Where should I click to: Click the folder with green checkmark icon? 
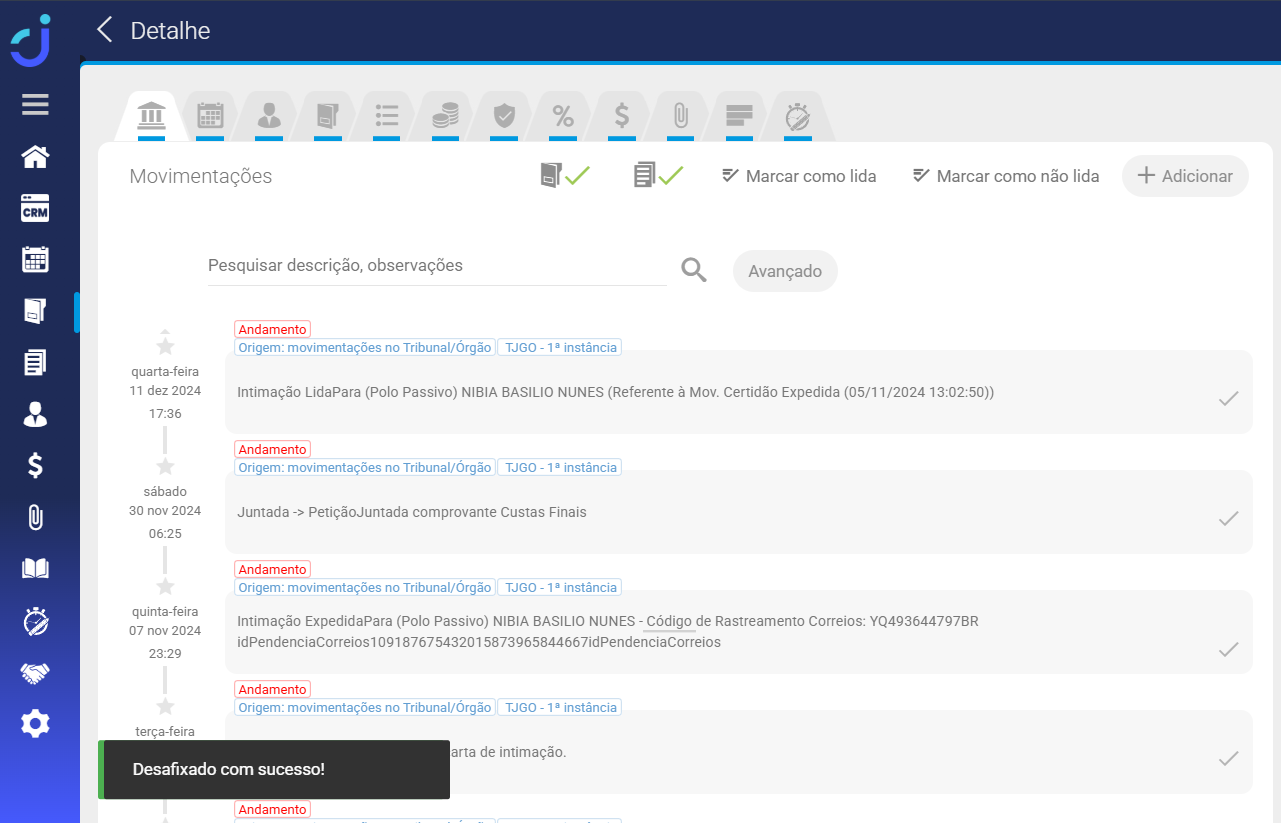pyautogui.click(x=564, y=176)
